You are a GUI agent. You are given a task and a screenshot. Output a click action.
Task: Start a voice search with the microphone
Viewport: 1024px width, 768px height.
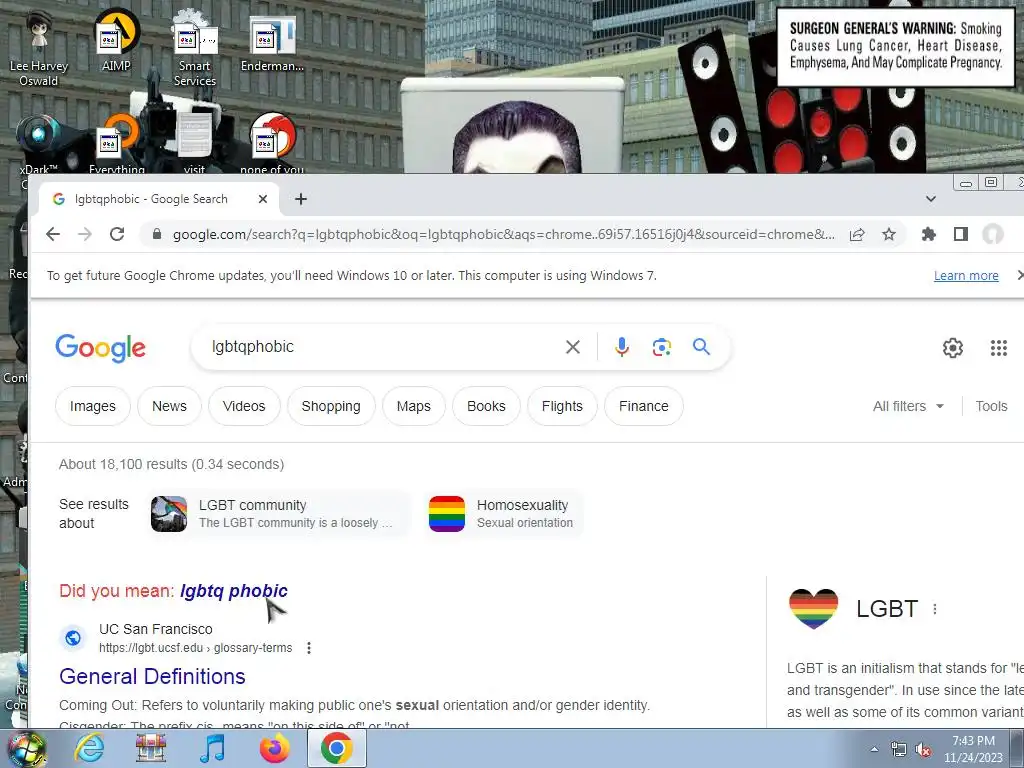point(622,347)
